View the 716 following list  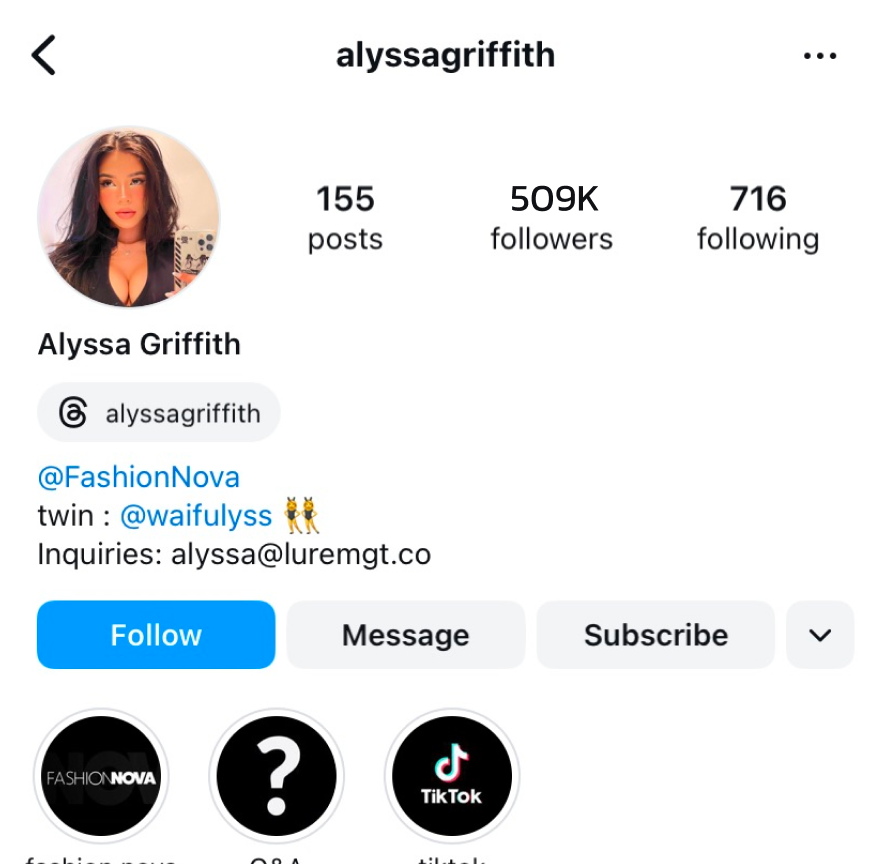(758, 217)
